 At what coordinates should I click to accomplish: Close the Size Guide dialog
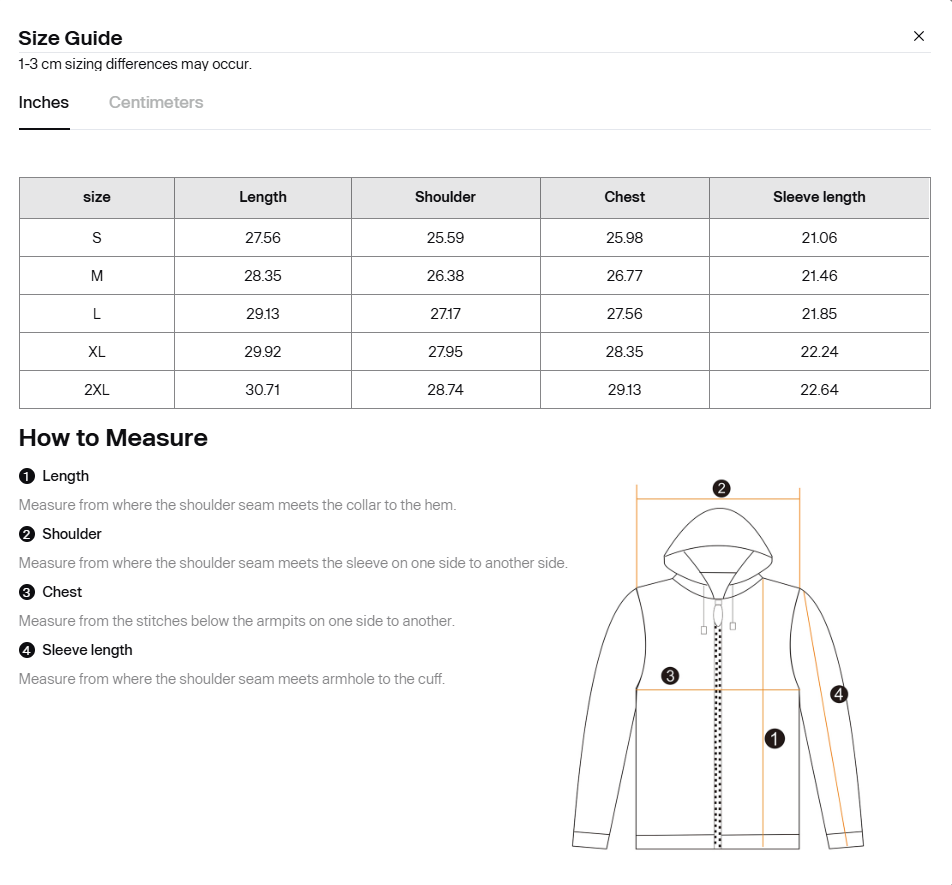pos(918,36)
